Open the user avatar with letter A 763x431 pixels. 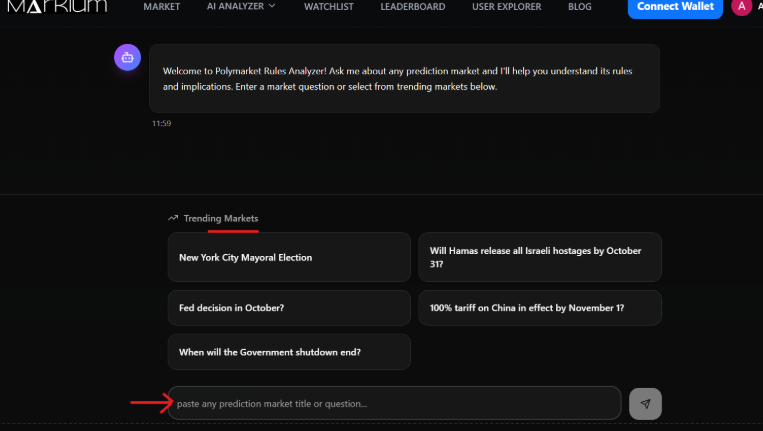[x=741, y=7]
